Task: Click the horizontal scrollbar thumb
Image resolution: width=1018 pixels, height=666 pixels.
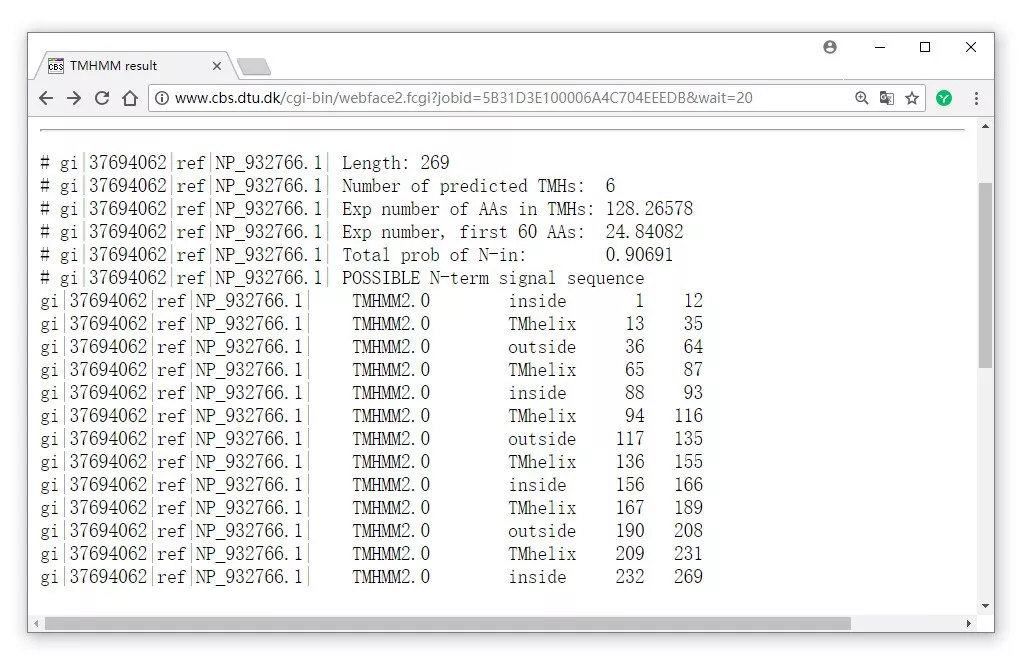Action: point(447,624)
